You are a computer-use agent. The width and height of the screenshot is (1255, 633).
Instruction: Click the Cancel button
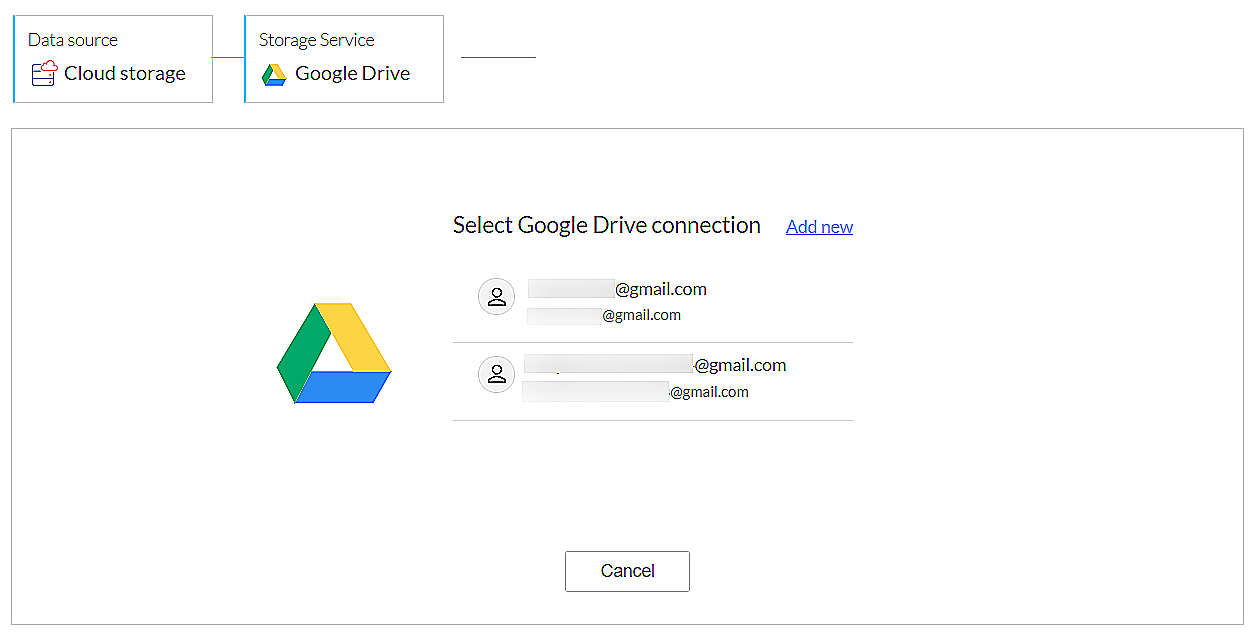(627, 571)
